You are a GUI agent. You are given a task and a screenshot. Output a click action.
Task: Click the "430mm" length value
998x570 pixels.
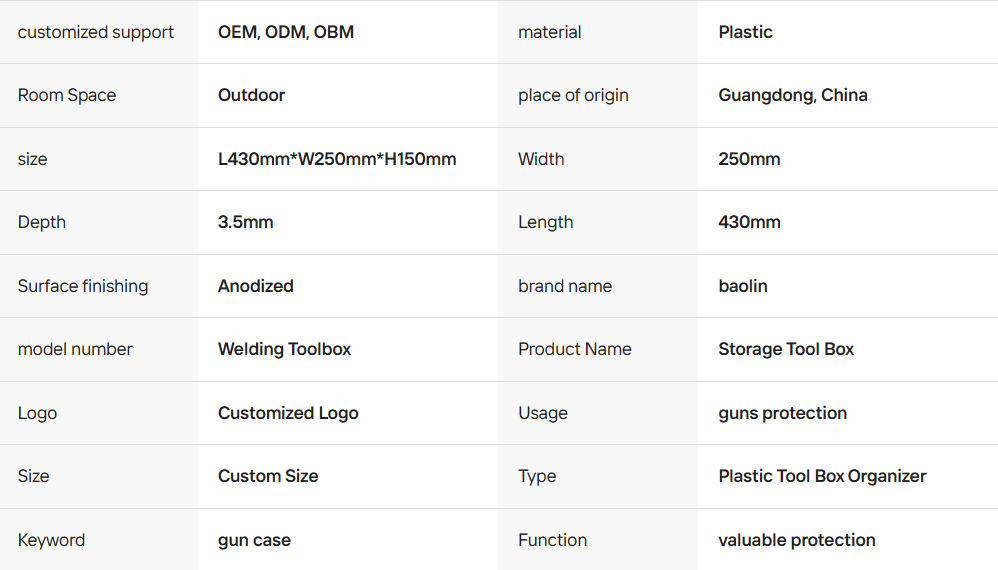[749, 222]
